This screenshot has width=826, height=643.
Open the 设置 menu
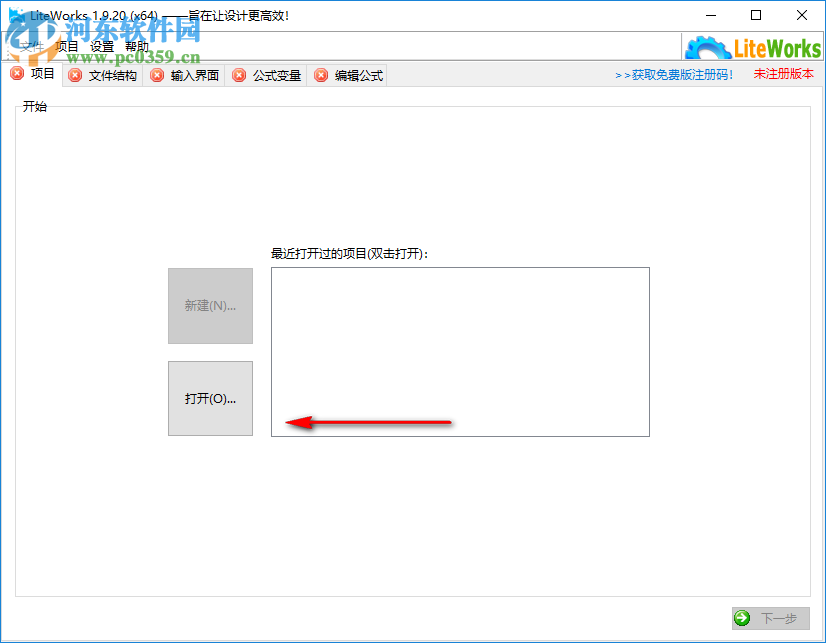[x=101, y=45]
